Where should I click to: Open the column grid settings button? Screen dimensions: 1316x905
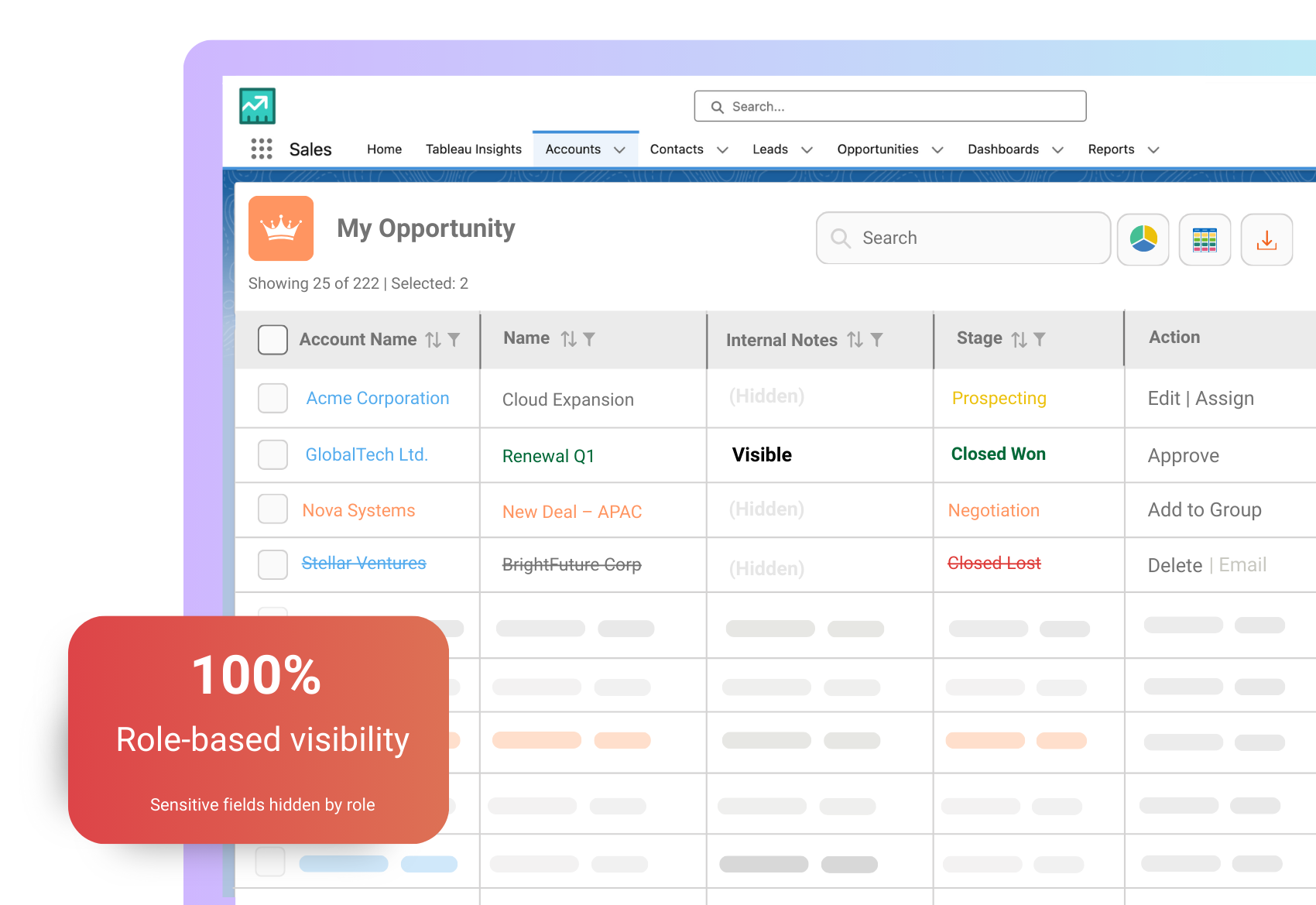[x=1205, y=239]
